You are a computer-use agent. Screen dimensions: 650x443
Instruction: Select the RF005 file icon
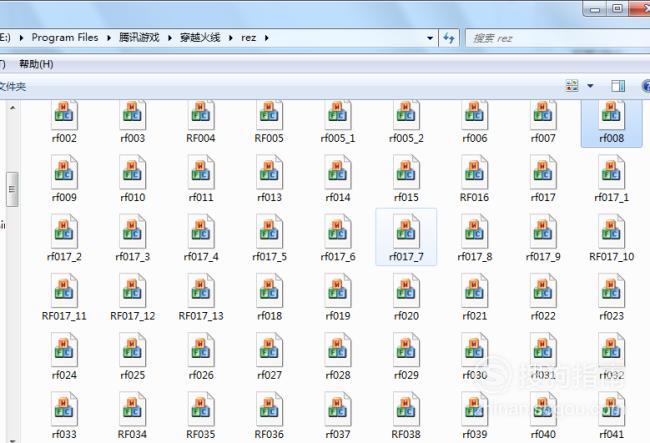point(269,115)
